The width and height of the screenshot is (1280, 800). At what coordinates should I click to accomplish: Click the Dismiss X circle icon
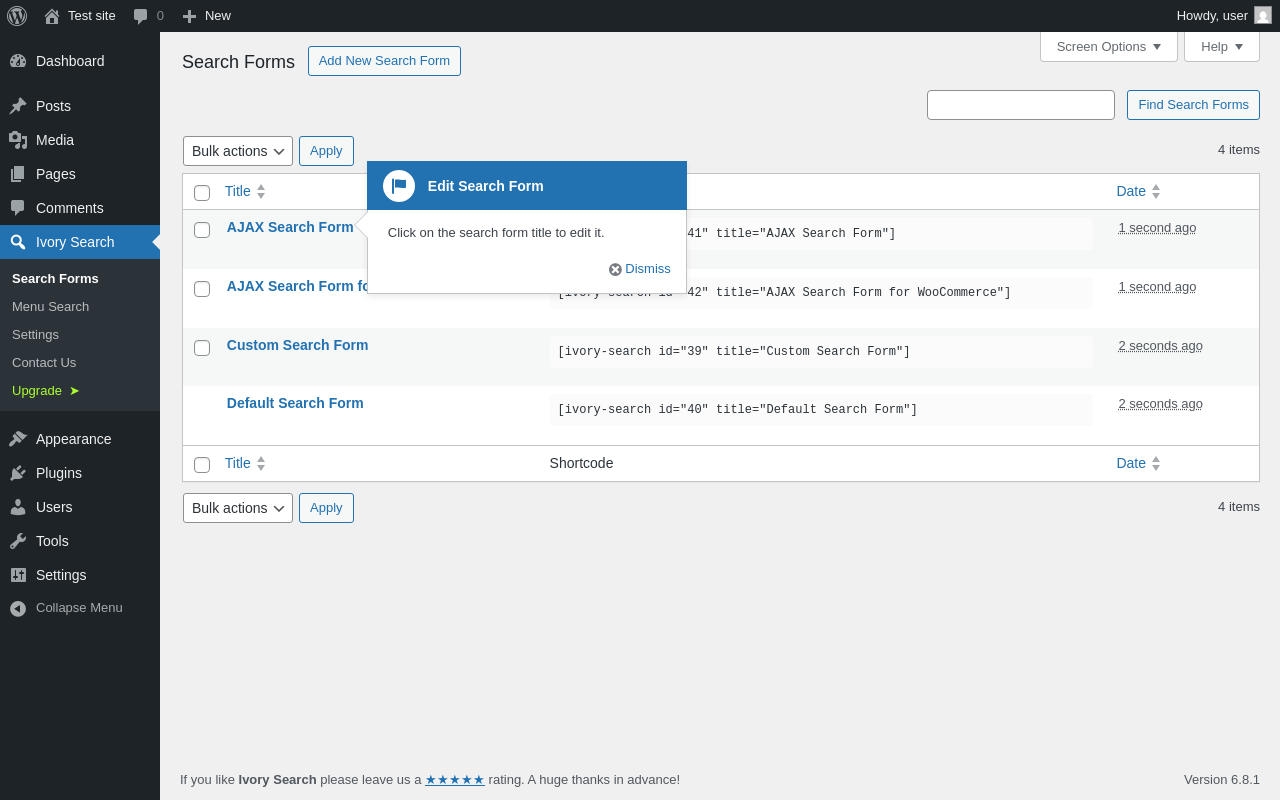[615, 270]
